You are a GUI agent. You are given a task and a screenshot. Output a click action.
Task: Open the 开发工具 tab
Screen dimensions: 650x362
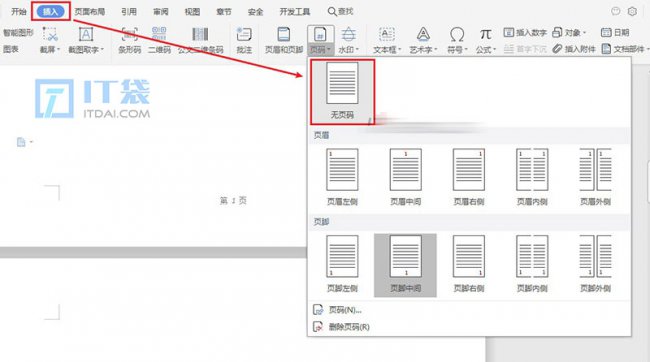pyautogui.click(x=295, y=12)
